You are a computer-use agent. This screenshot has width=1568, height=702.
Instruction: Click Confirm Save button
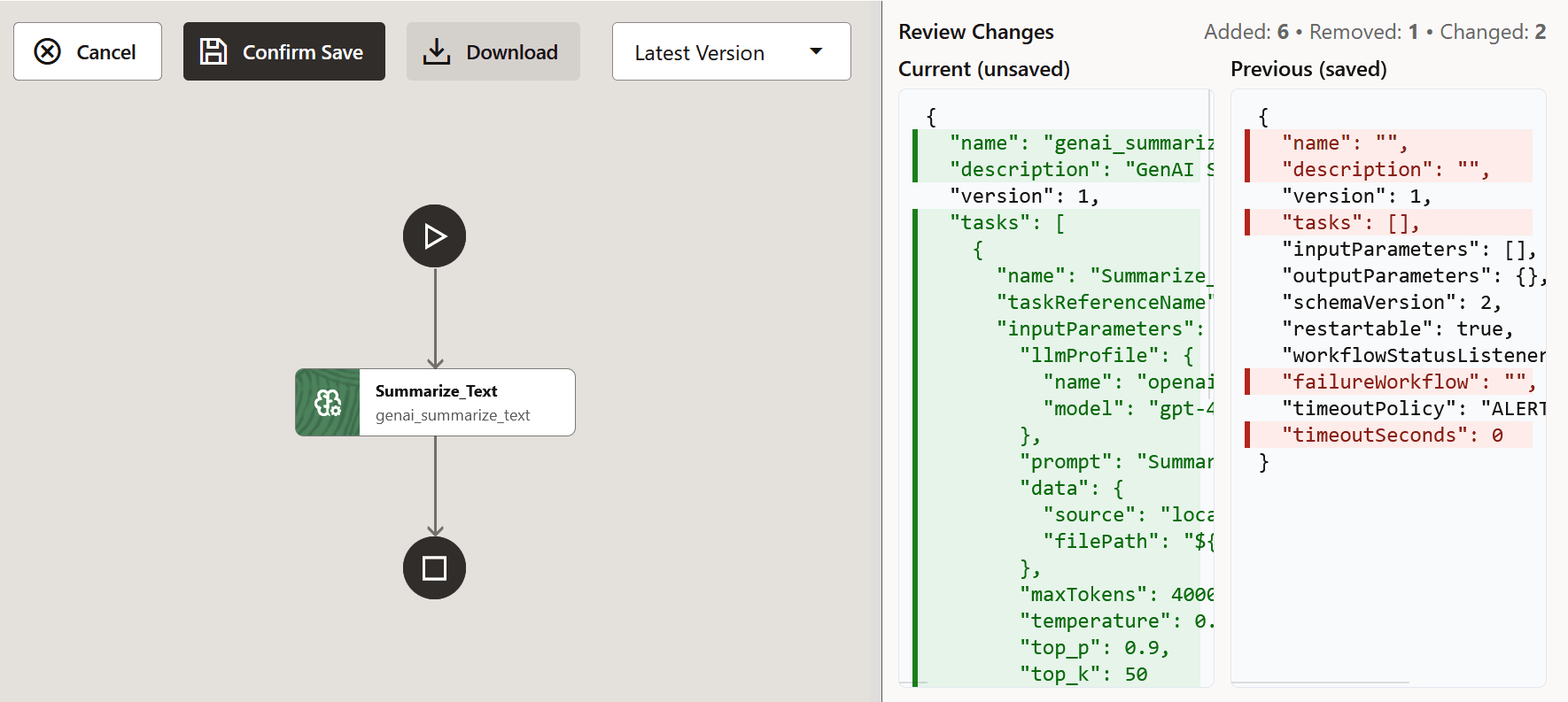tap(284, 51)
